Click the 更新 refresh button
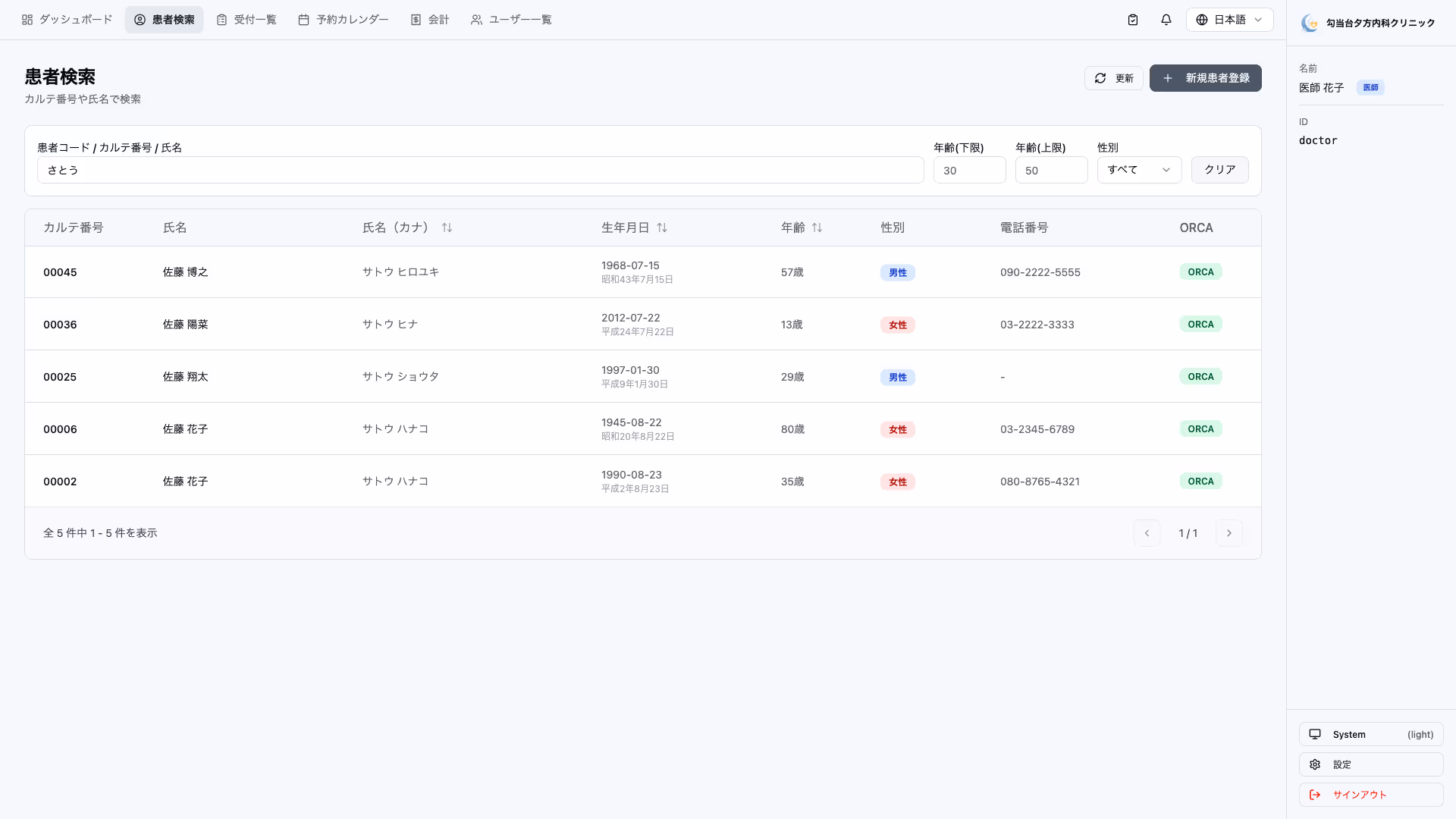Image resolution: width=1456 pixels, height=819 pixels. pos(1114,78)
